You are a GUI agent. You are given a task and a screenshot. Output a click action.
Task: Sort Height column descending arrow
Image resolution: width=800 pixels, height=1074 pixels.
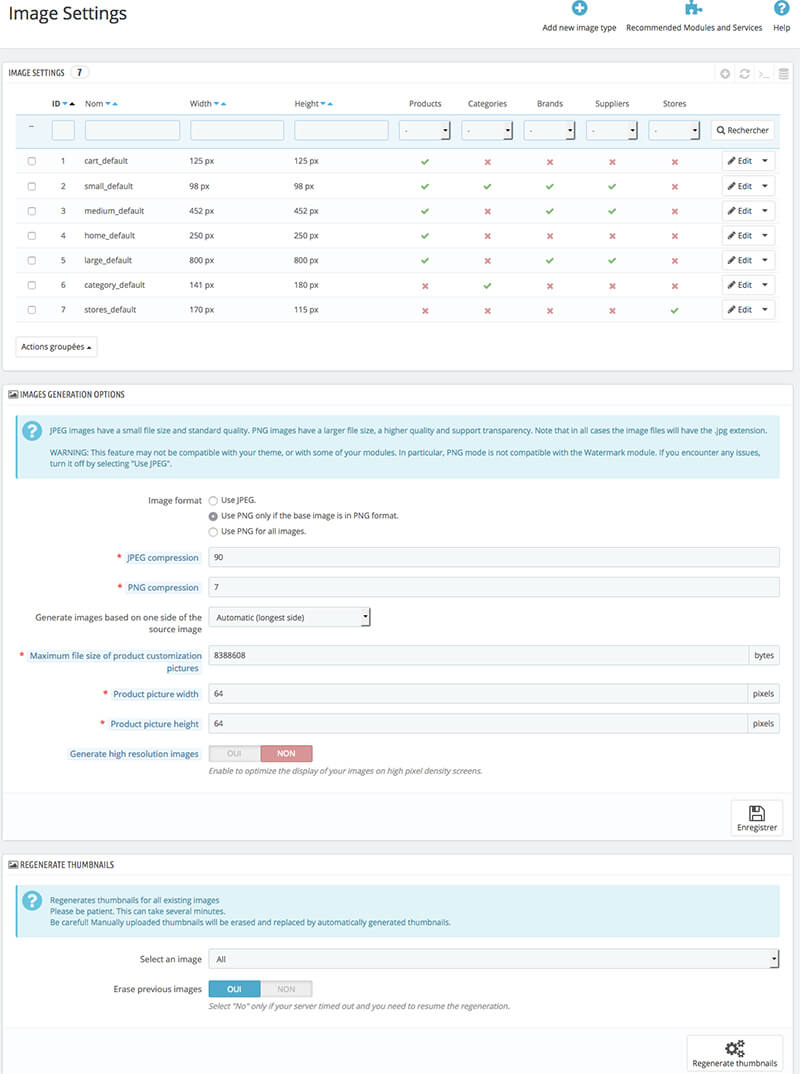(323, 104)
